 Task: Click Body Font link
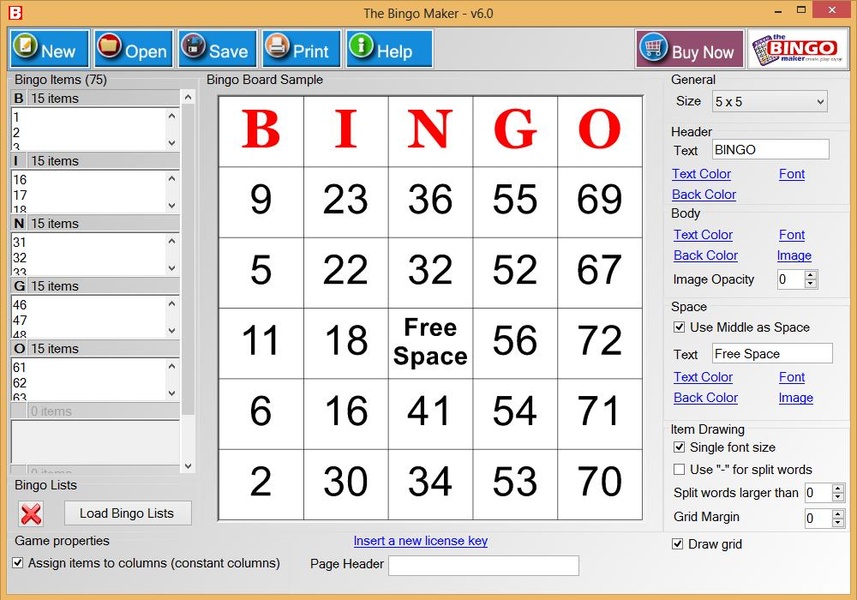(791, 235)
